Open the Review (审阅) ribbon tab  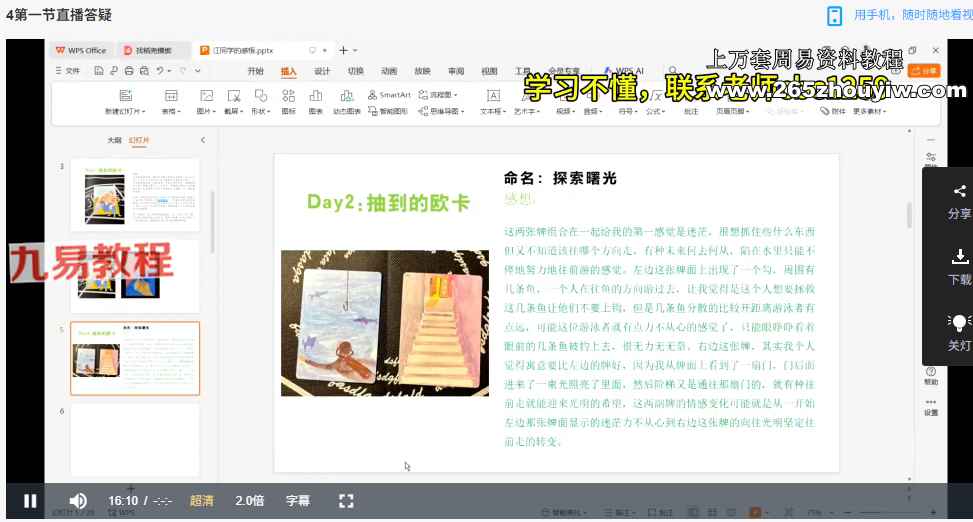point(456,71)
